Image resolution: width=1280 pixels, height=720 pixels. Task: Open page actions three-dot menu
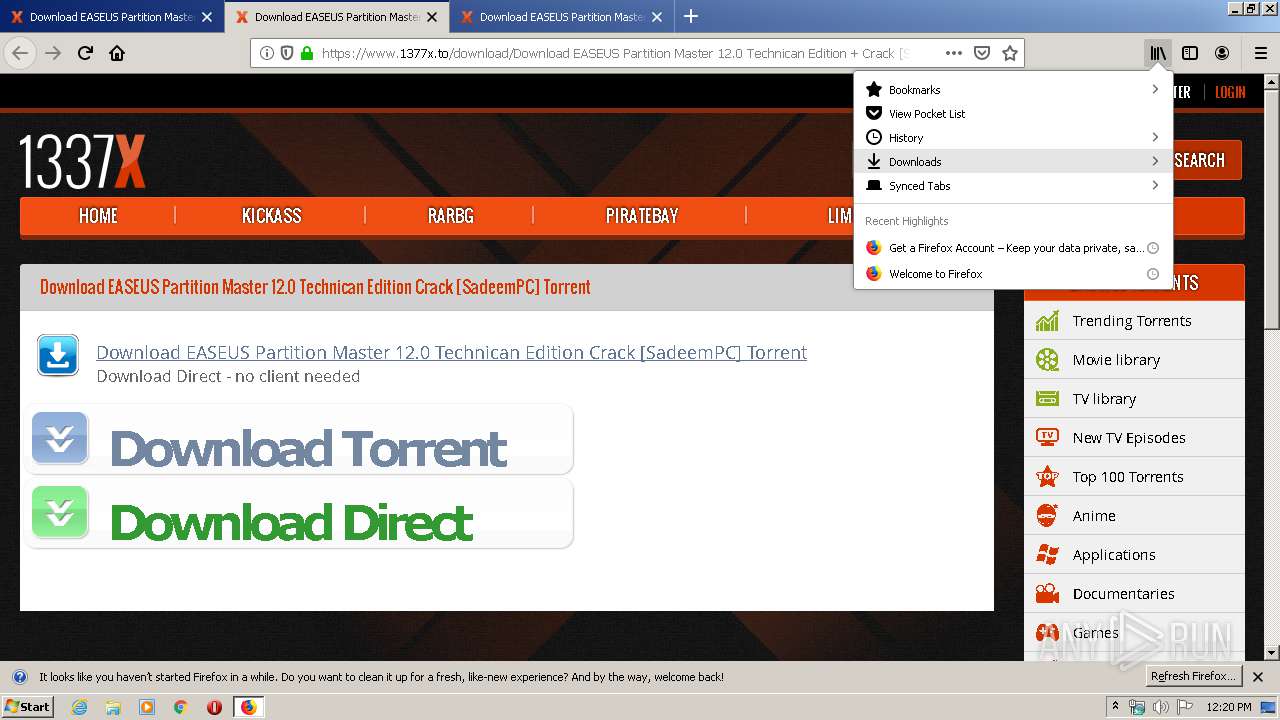point(953,53)
